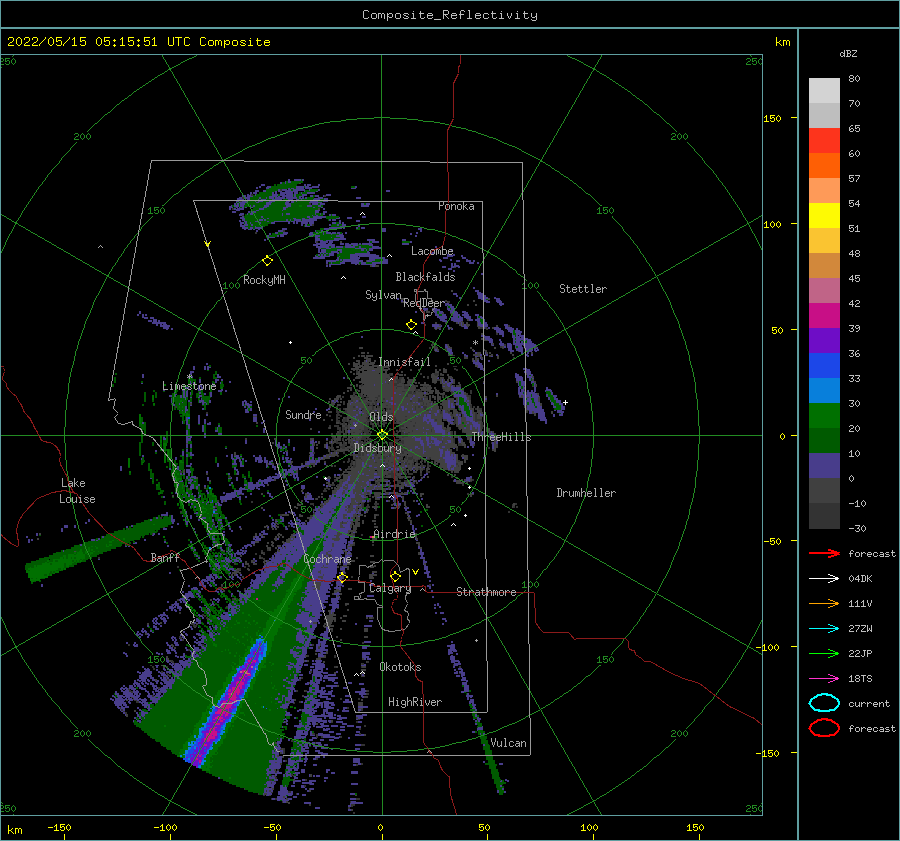The width and height of the screenshot is (900, 841).
Task: Click the Drumheller label on map
Action: tap(586, 493)
